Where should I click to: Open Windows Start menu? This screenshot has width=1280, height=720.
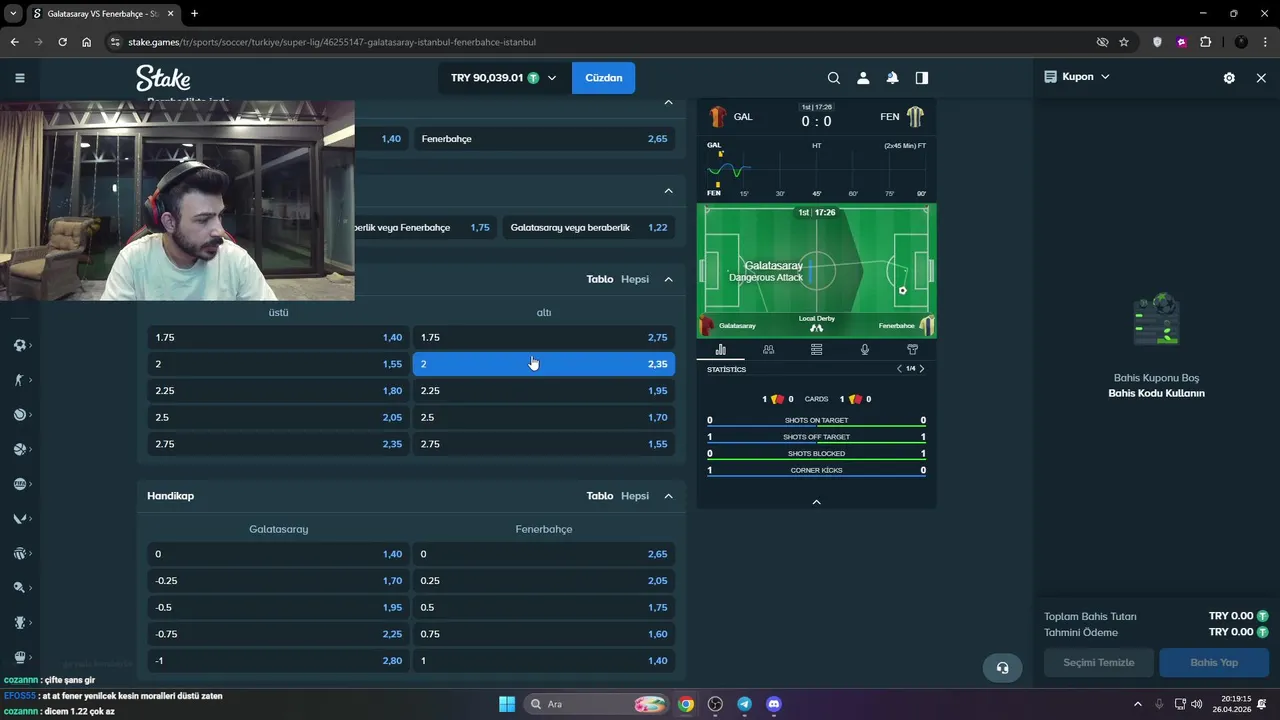pyautogui.click(x=506, y=704)
